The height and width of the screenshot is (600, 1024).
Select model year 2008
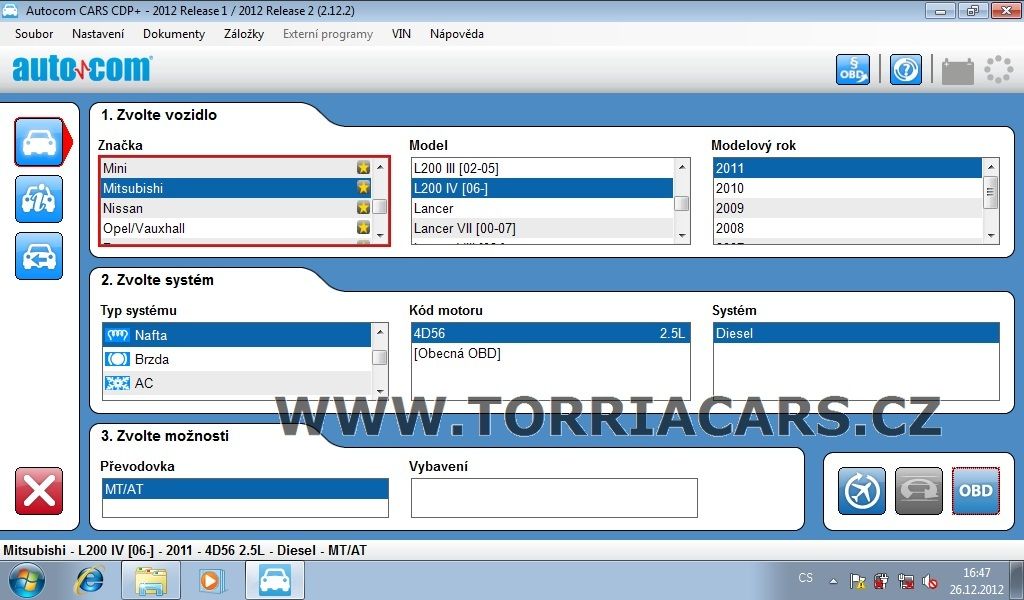click(848, 229)
